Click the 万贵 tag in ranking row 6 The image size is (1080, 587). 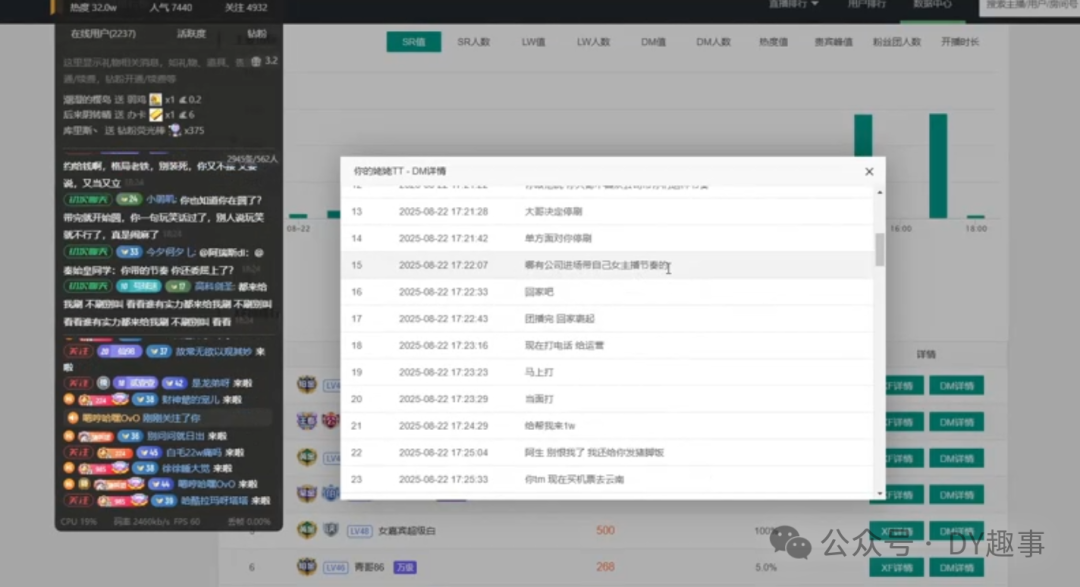(405, 568)
